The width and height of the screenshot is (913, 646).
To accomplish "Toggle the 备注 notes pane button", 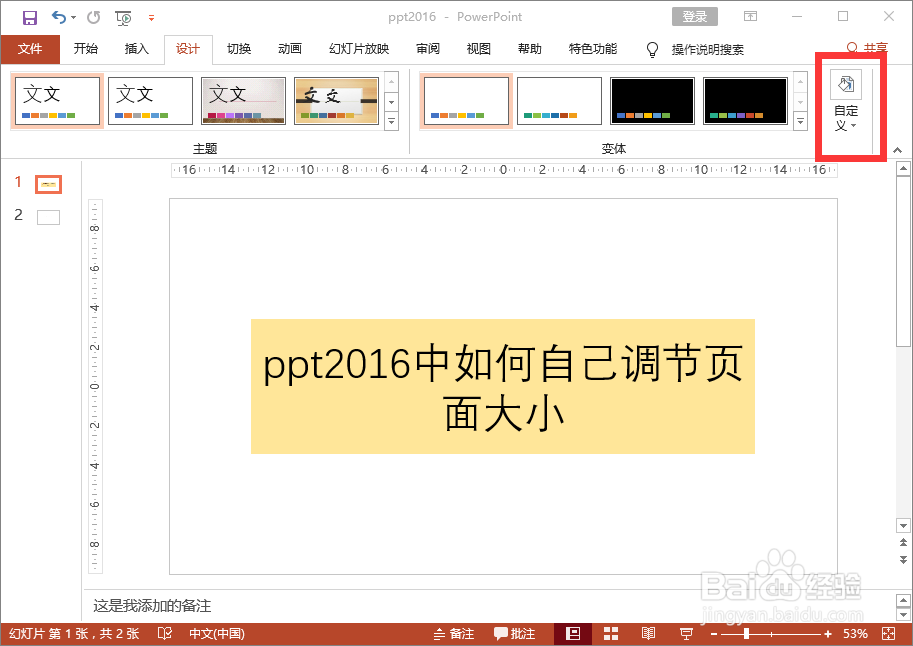I will coord(454,634).
